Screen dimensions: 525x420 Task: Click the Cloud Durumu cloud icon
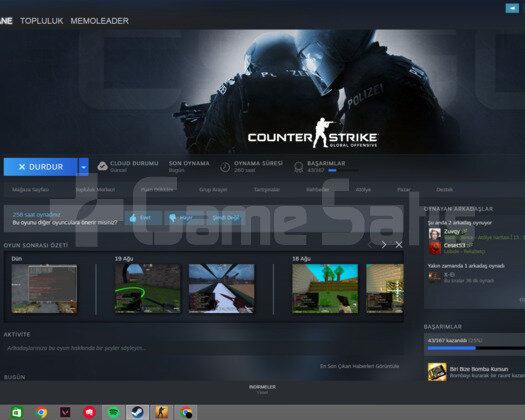pyautogui.click(x=102, y=166)
